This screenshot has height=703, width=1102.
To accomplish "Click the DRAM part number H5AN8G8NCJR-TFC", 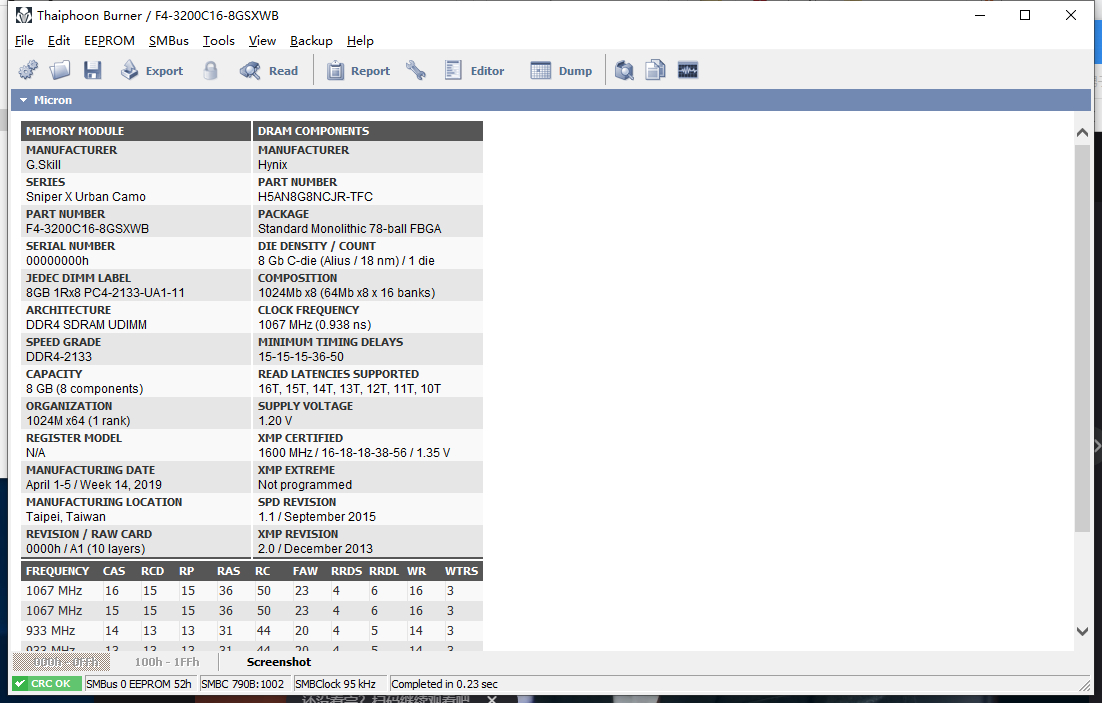I will [316, 197].
